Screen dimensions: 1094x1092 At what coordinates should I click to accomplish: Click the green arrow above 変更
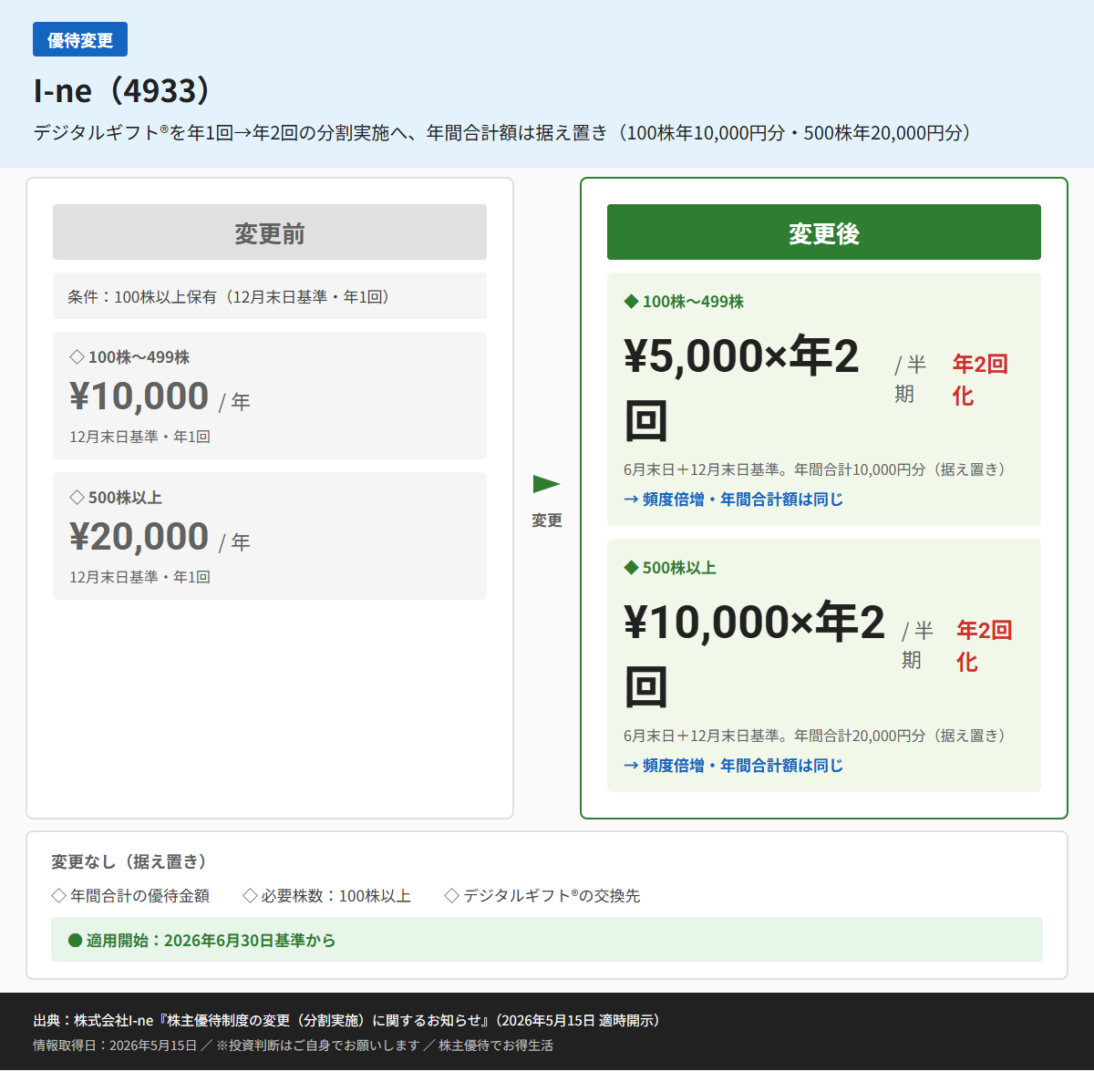(x=546, y=484)
